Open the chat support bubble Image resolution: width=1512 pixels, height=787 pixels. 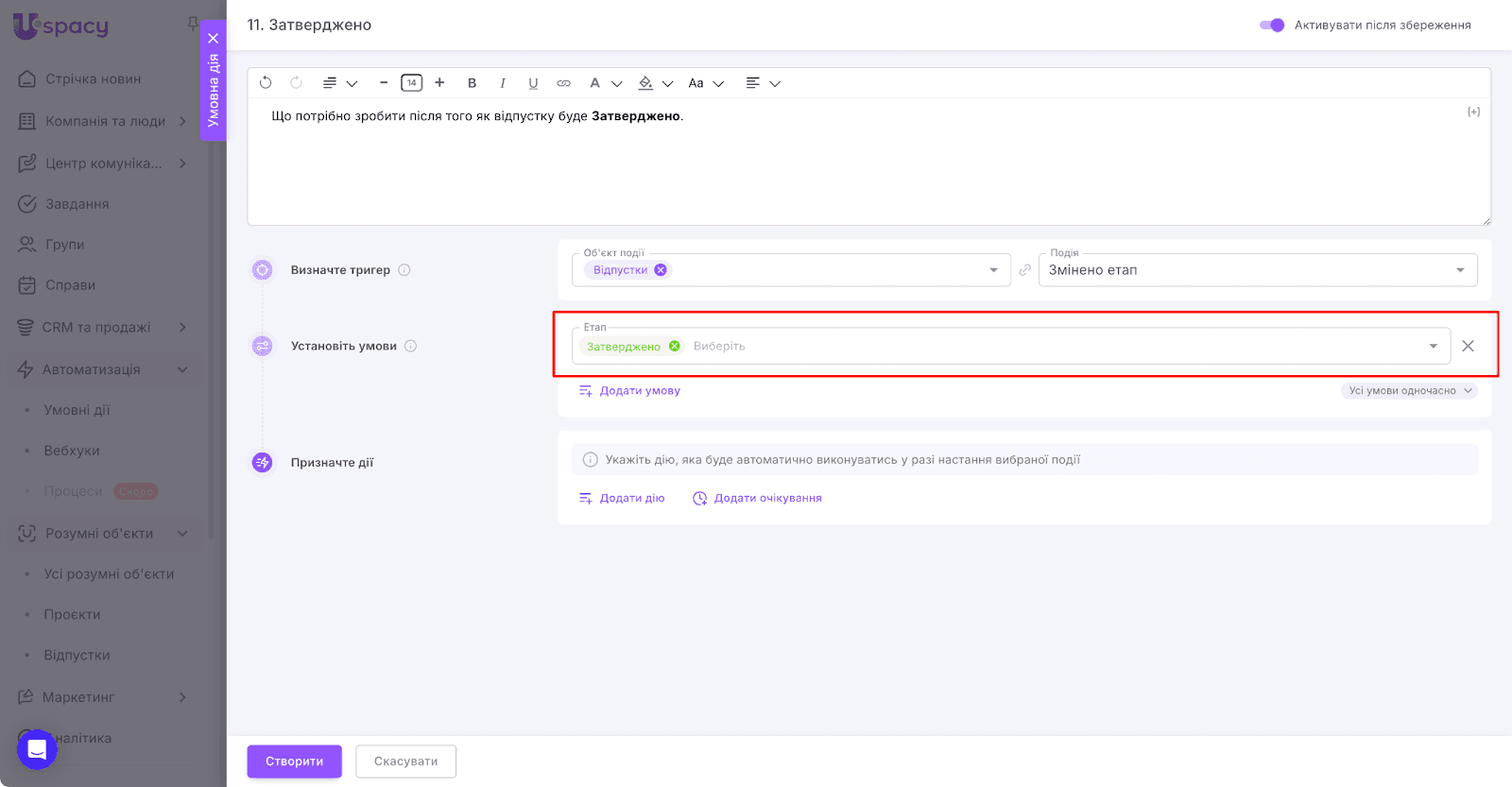[37, 749]
